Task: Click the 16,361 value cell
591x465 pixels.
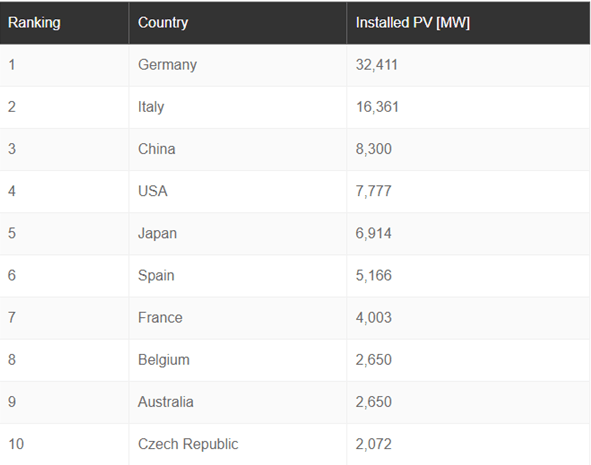Action: tap(468, 107)
